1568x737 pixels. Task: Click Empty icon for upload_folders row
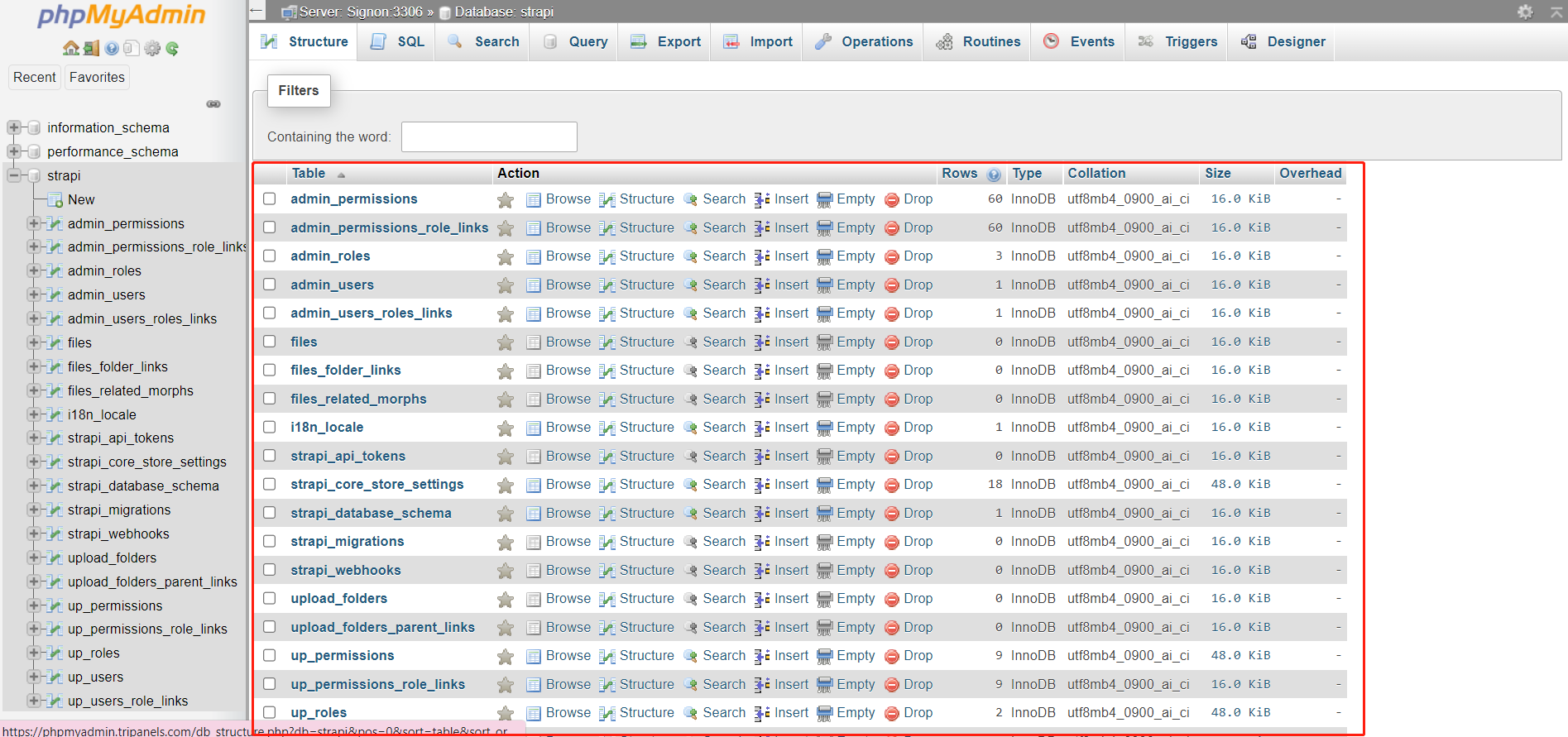click(x=825, y=599)
